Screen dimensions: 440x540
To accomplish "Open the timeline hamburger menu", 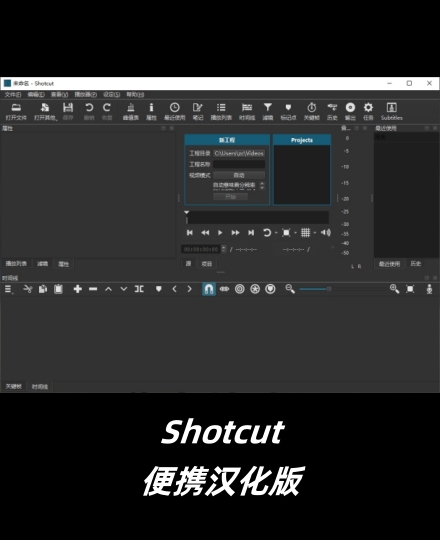I will click(x=9, y=289).
